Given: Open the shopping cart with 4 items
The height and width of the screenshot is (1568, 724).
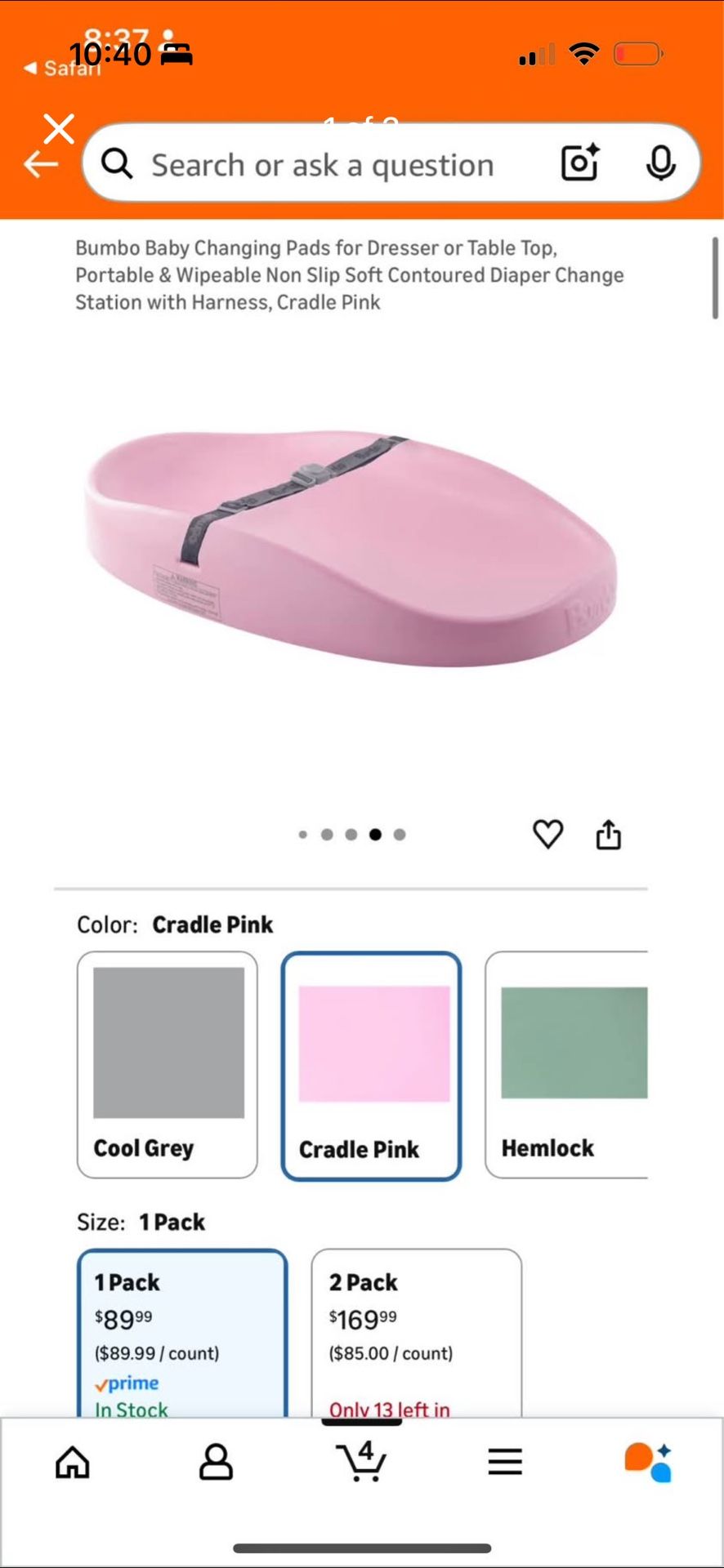Looking at the screenshot, I should tap(361, 1461).
